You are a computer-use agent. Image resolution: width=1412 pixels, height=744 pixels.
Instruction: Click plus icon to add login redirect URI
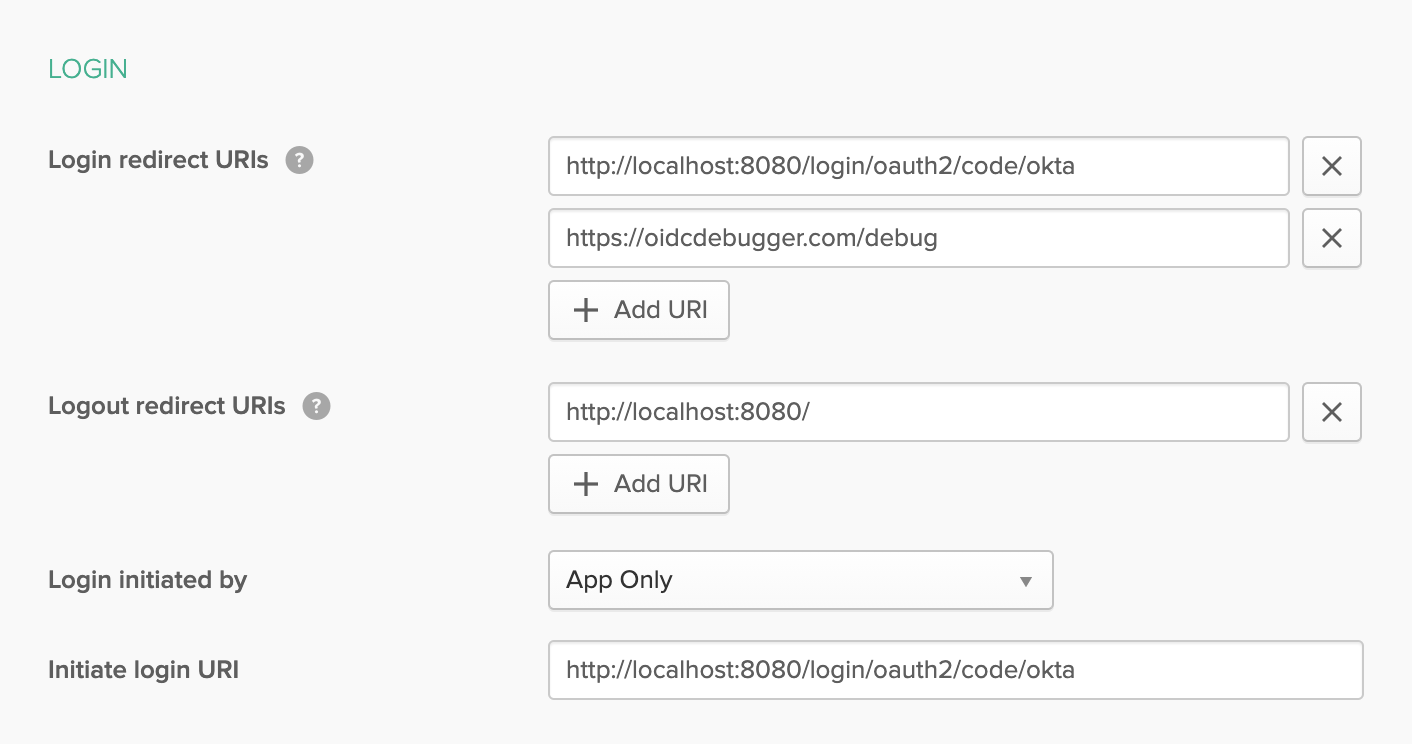(x=585, y=310)
